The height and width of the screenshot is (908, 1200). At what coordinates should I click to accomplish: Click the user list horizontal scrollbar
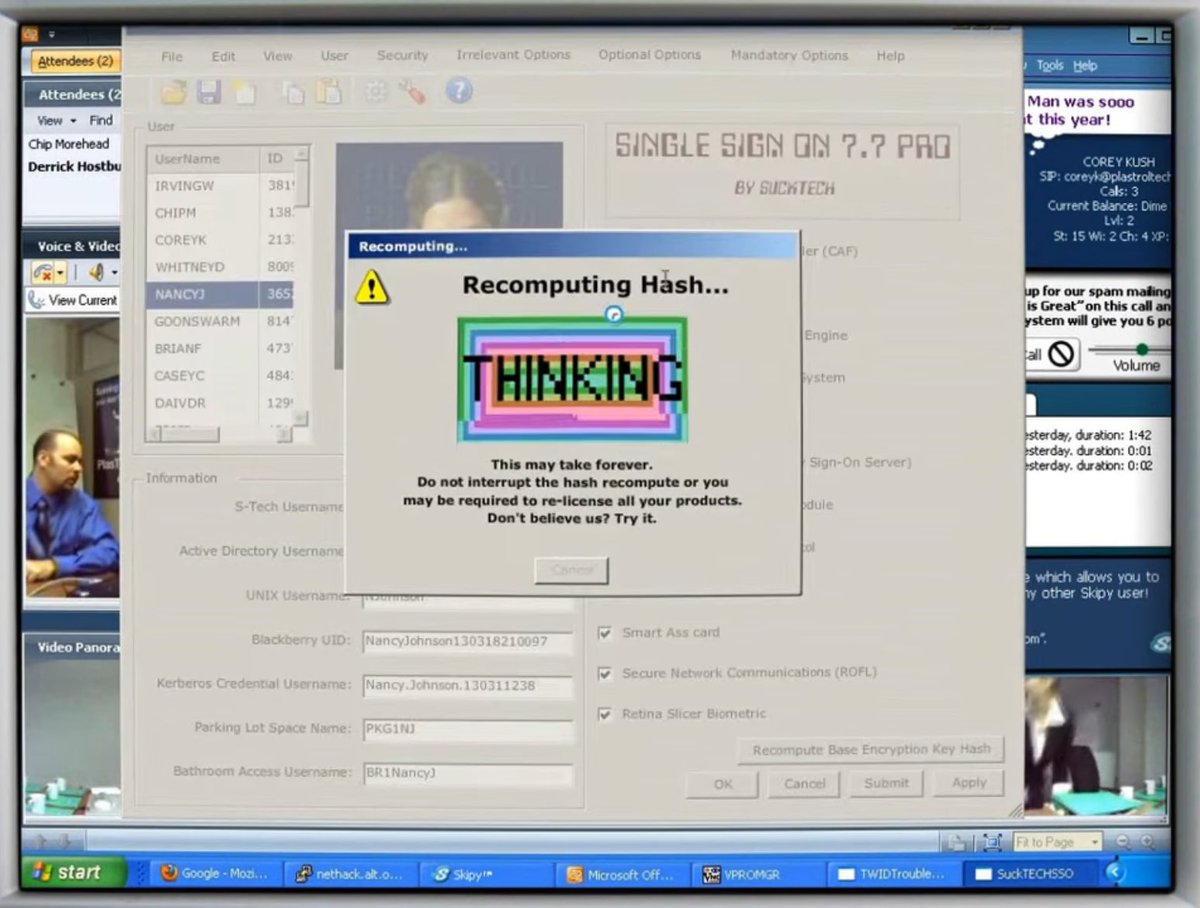tap(219, 435)
